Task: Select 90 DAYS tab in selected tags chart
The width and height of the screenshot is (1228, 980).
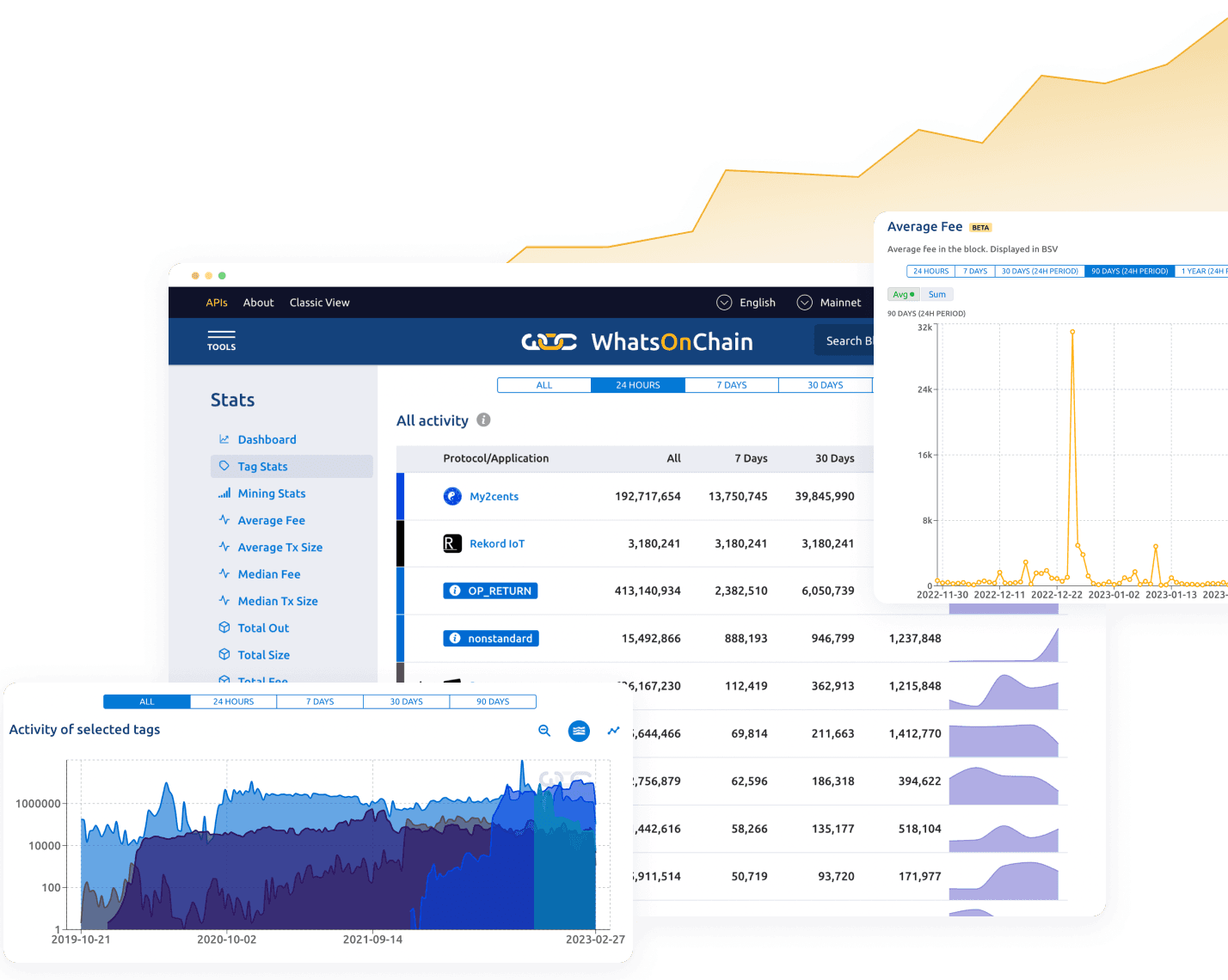Action: 493,701
